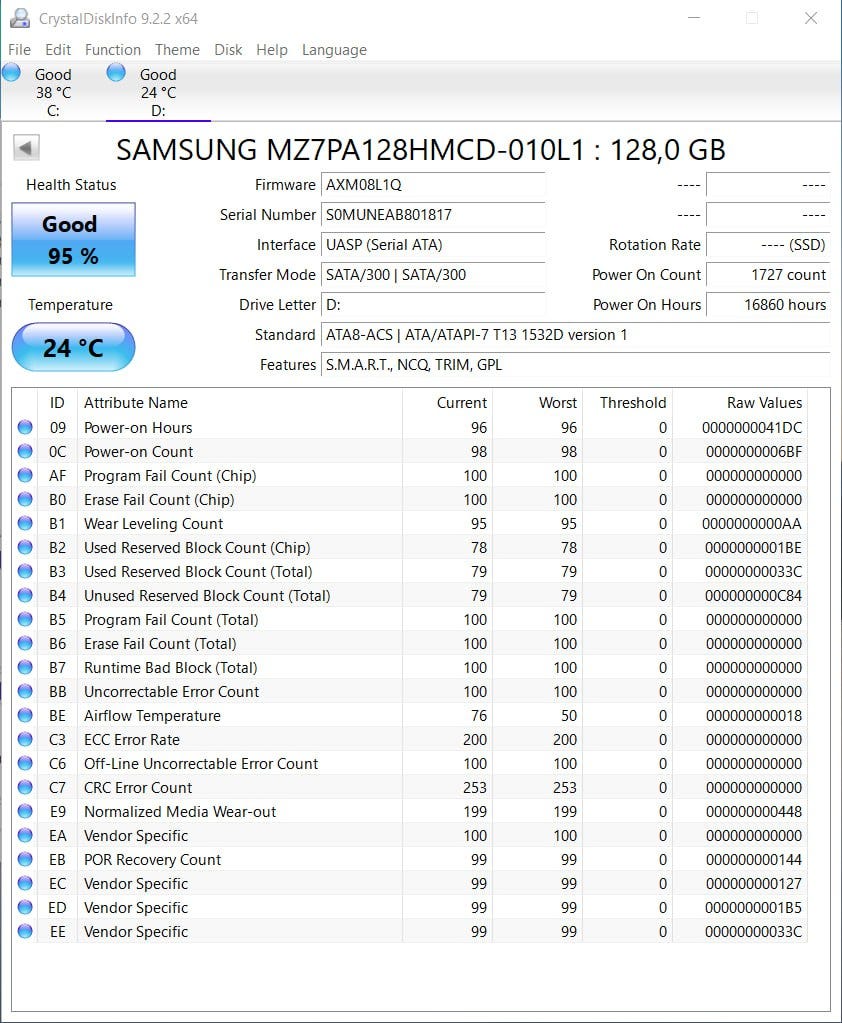This screenshot has width=842, height=1023.
Task: Open the Help menu
Action: (x=271, y=50)
